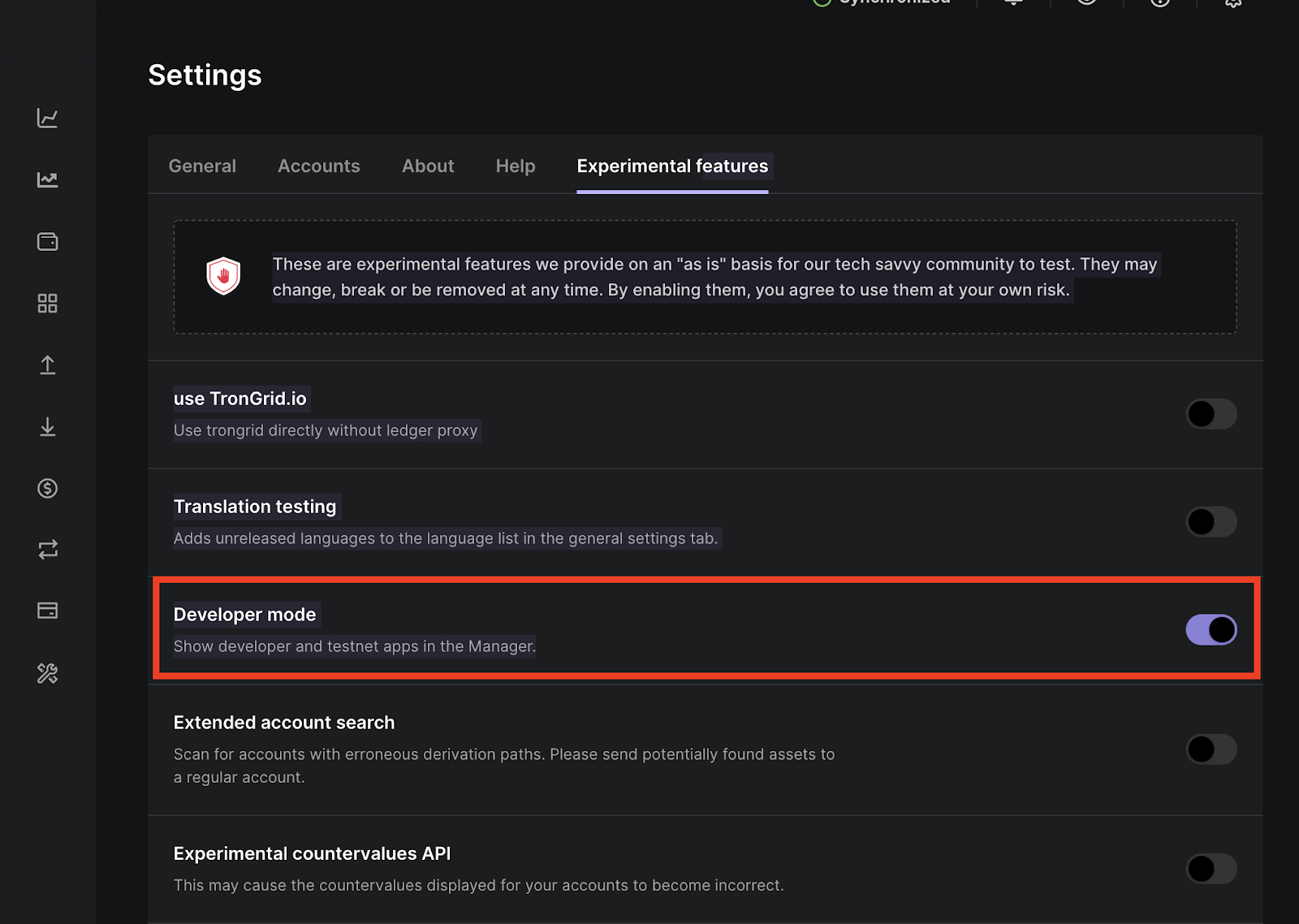Disable the Developer mode toggle
This screenshot has width=1299, height=924.
pos(1211,628)
